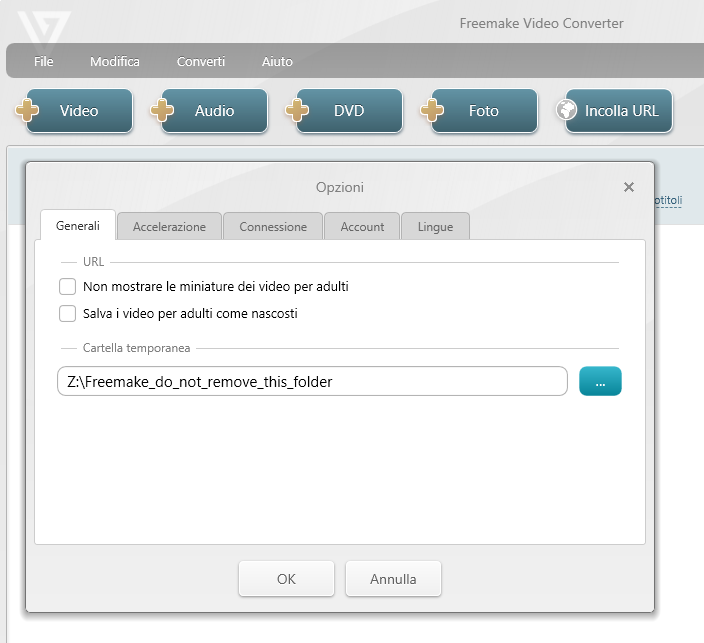704x643 pixels.
Task: Switch to the Connessione tab
Action: pyautogui.click(x=273, y=226)
